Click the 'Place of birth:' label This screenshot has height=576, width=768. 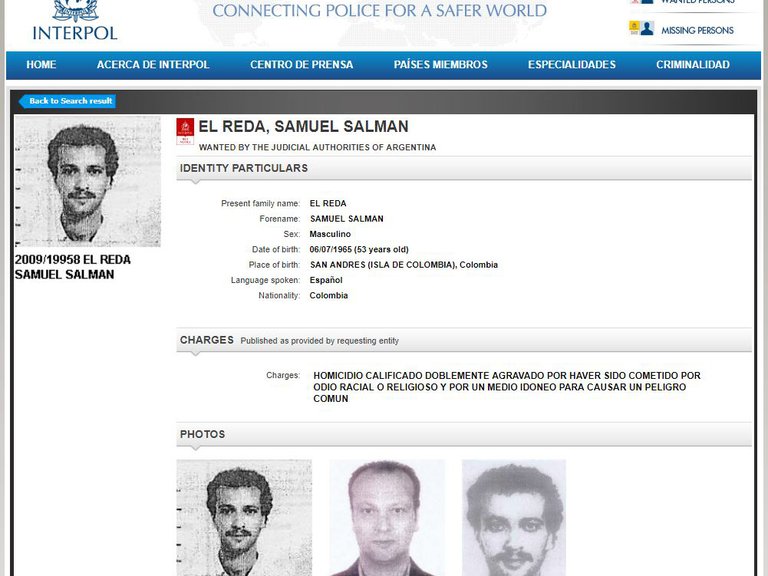[274, 265]
